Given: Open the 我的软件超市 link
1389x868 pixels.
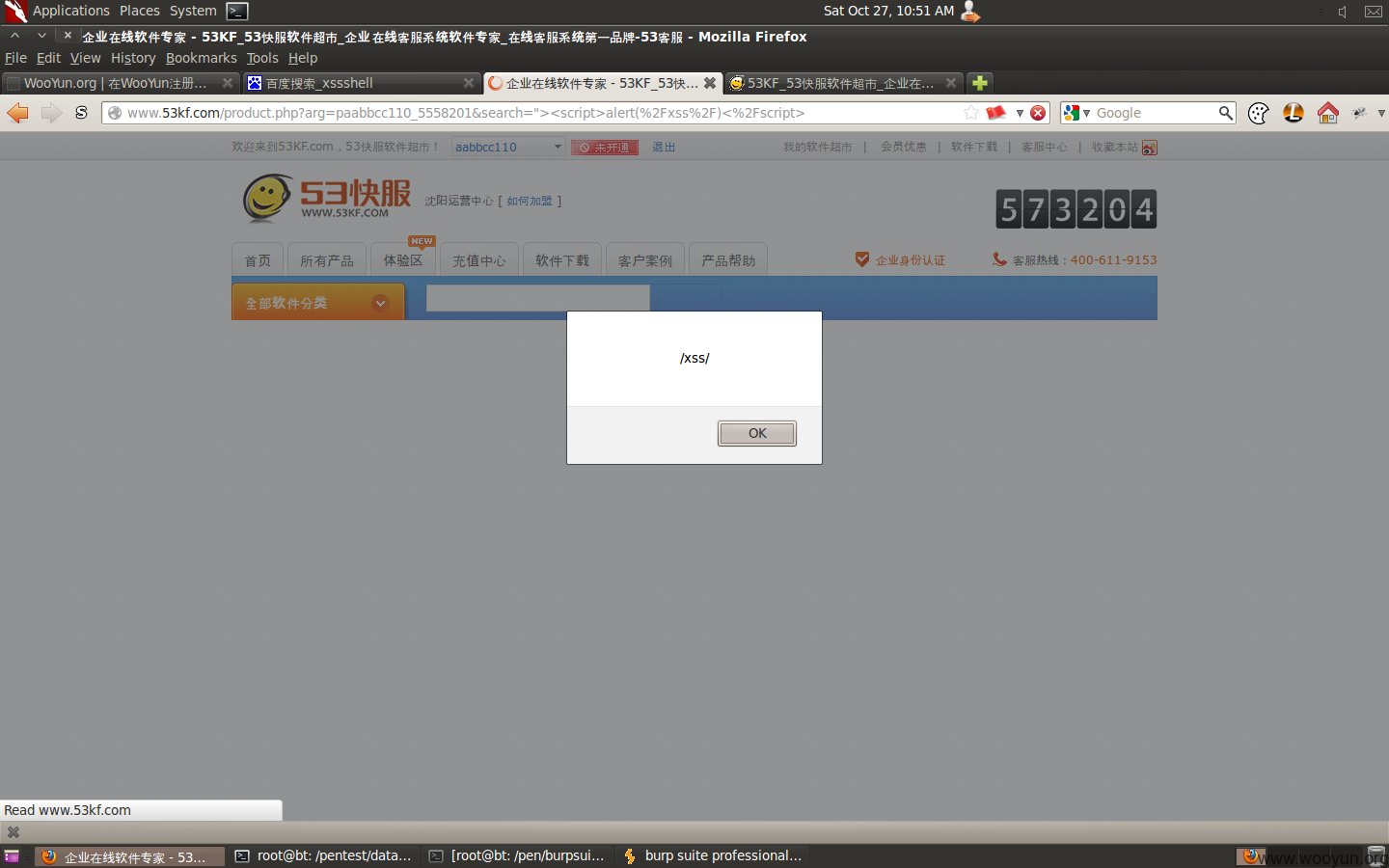Looking at the screenshot, I should (817, 147).
